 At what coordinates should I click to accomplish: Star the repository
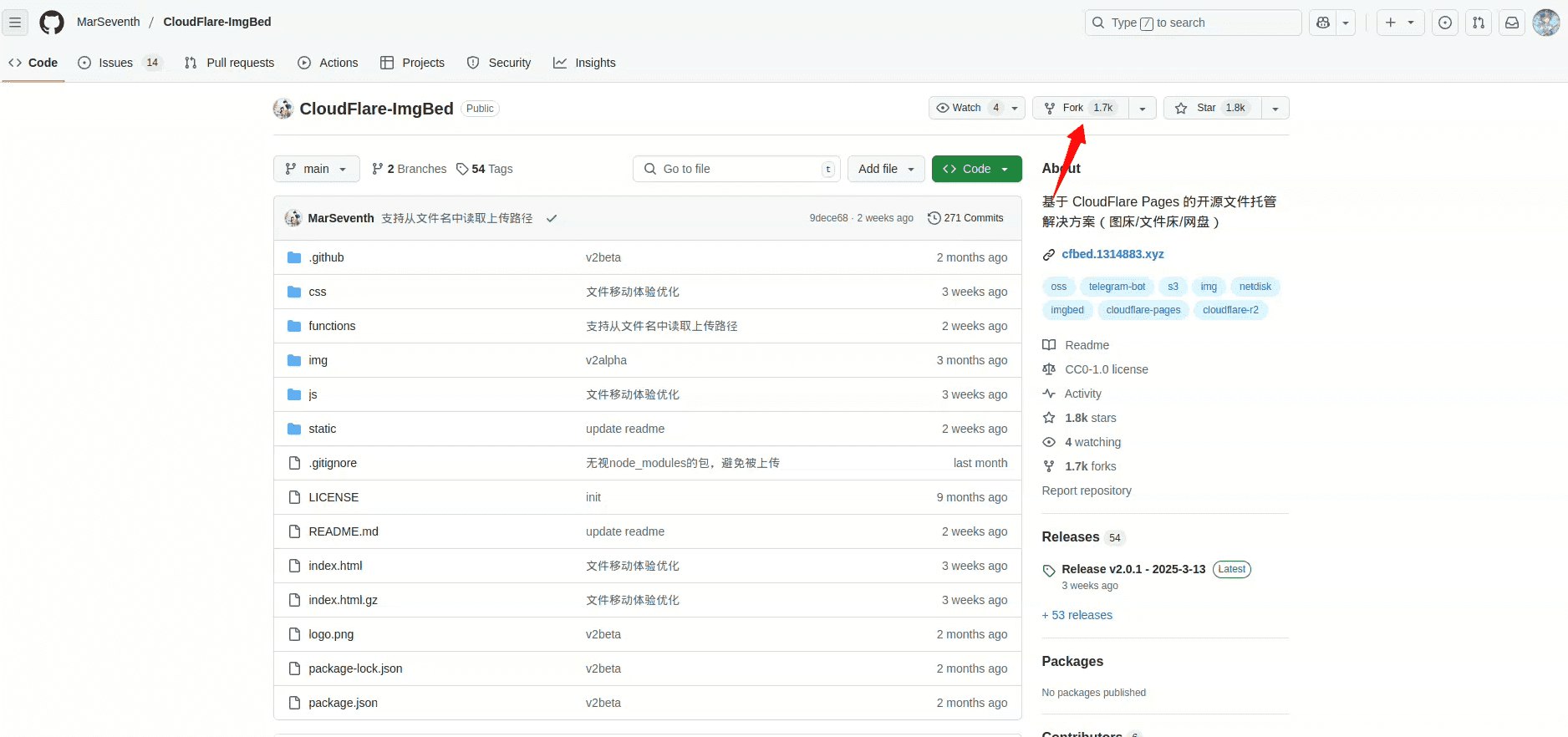tap(1212, 108)
